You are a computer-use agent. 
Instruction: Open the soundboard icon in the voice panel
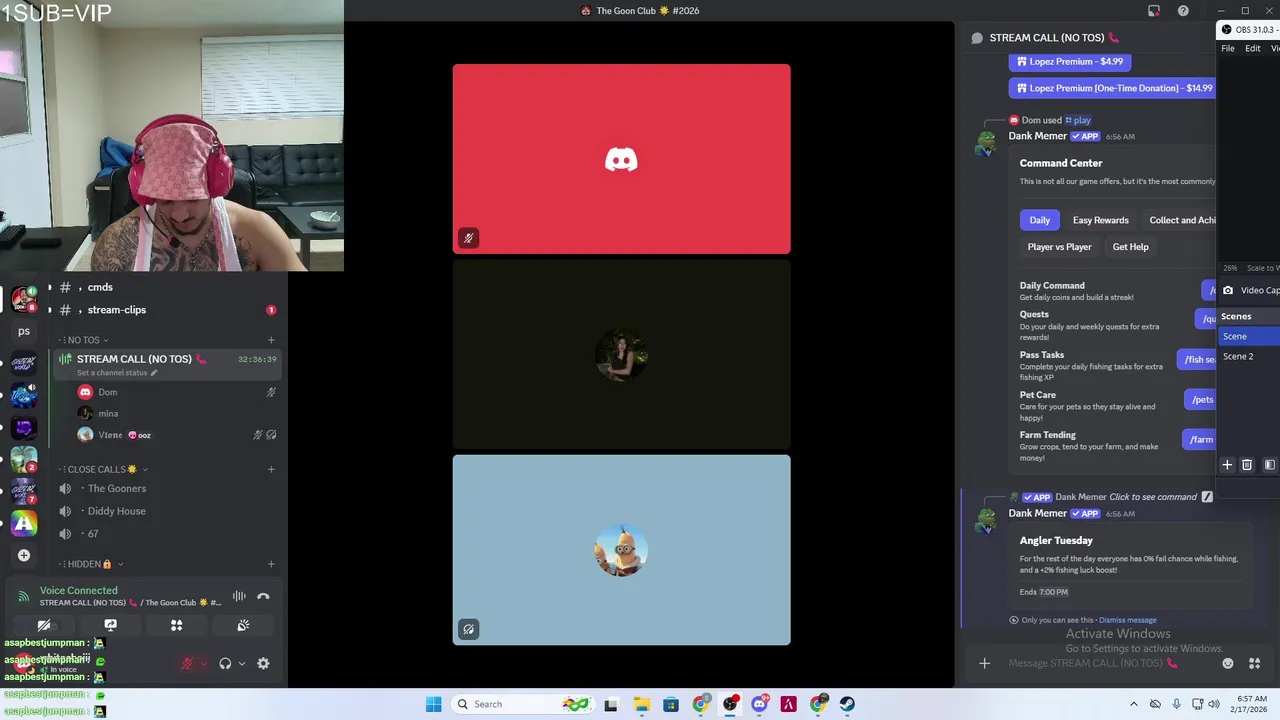coord(243,626)
